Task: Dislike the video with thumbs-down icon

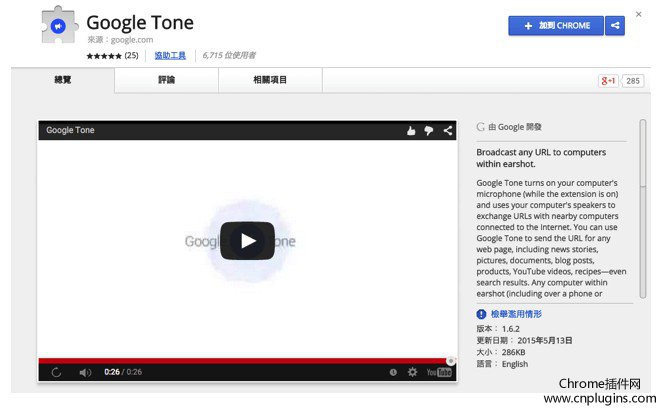Action: point(429,131)
